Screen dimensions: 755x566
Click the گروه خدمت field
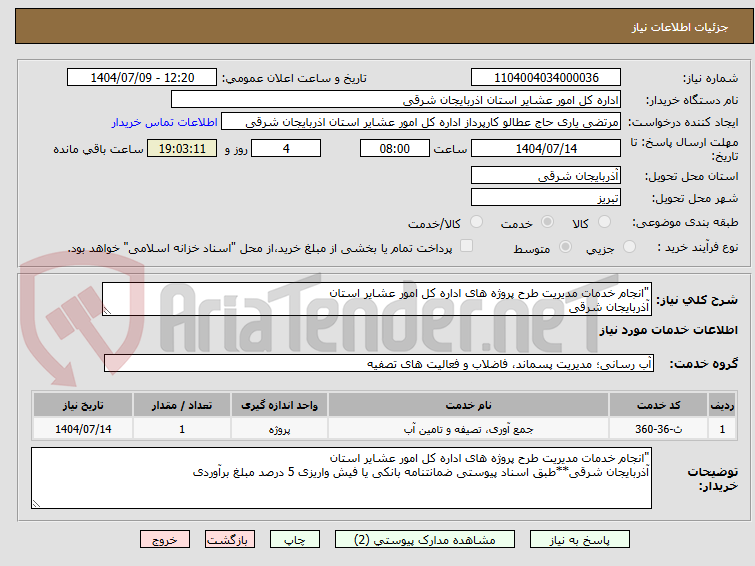(x=379, y=363)
